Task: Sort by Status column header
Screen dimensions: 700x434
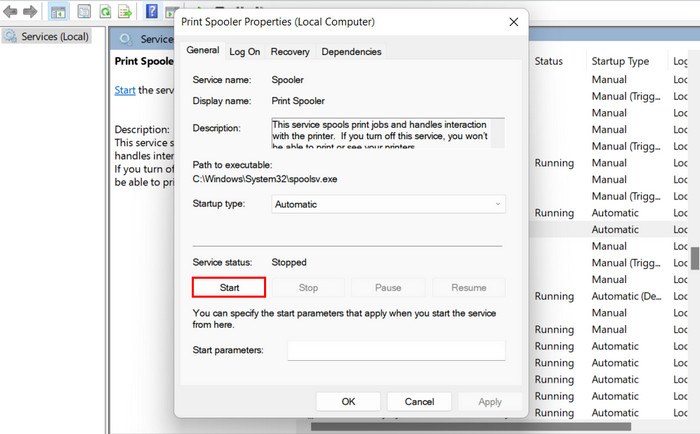Action: 549,61
